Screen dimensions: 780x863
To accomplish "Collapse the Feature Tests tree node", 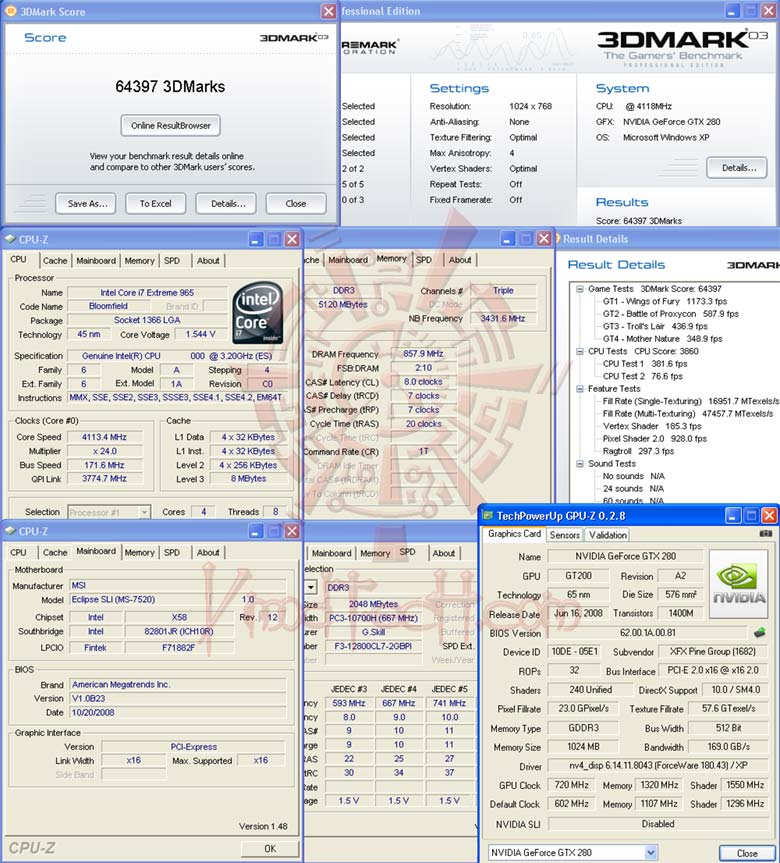I will click(x=580, y=389).
